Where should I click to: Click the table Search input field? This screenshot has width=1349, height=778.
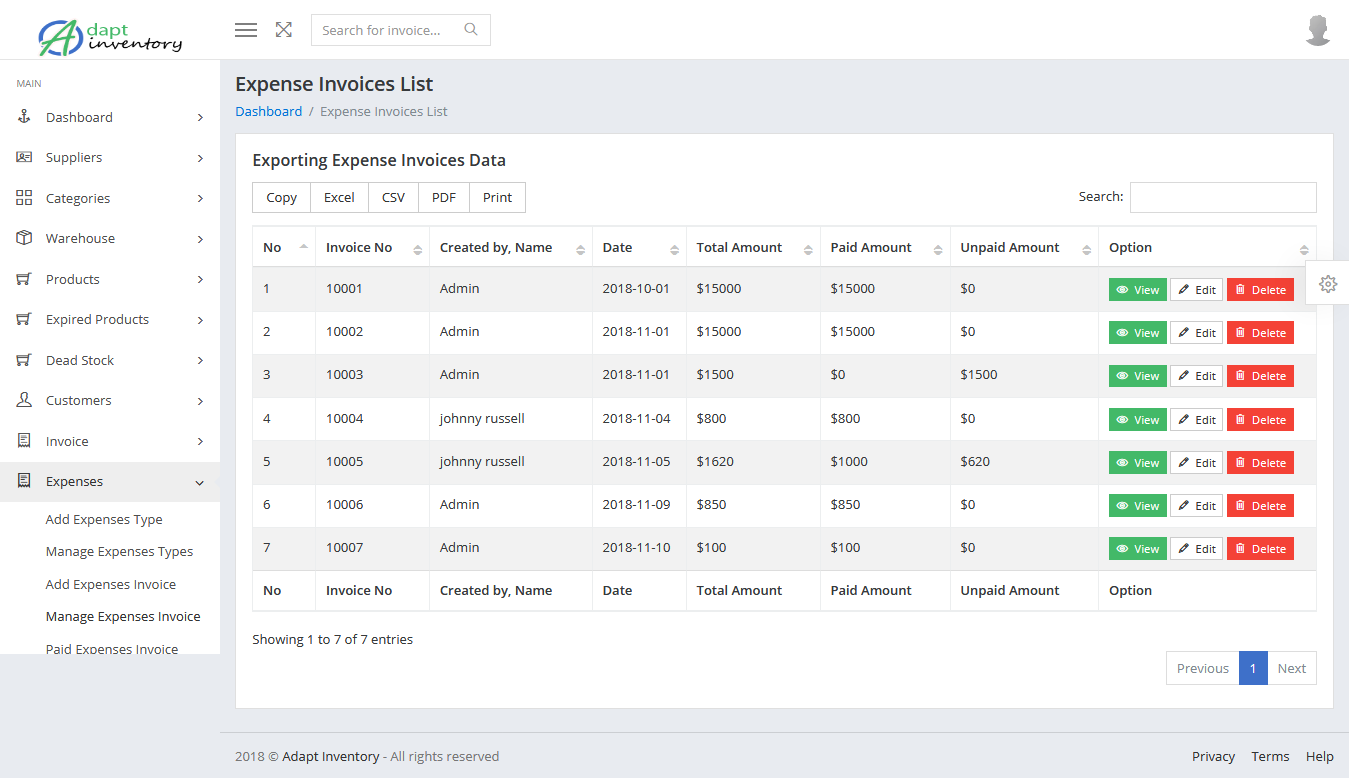coord(1222,198)
